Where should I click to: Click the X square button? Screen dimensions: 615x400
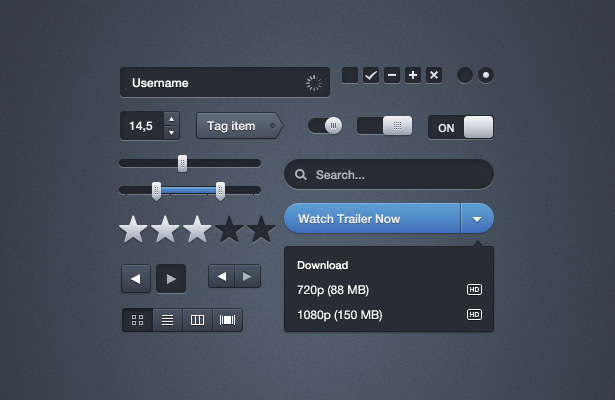[x=434, y=75]
